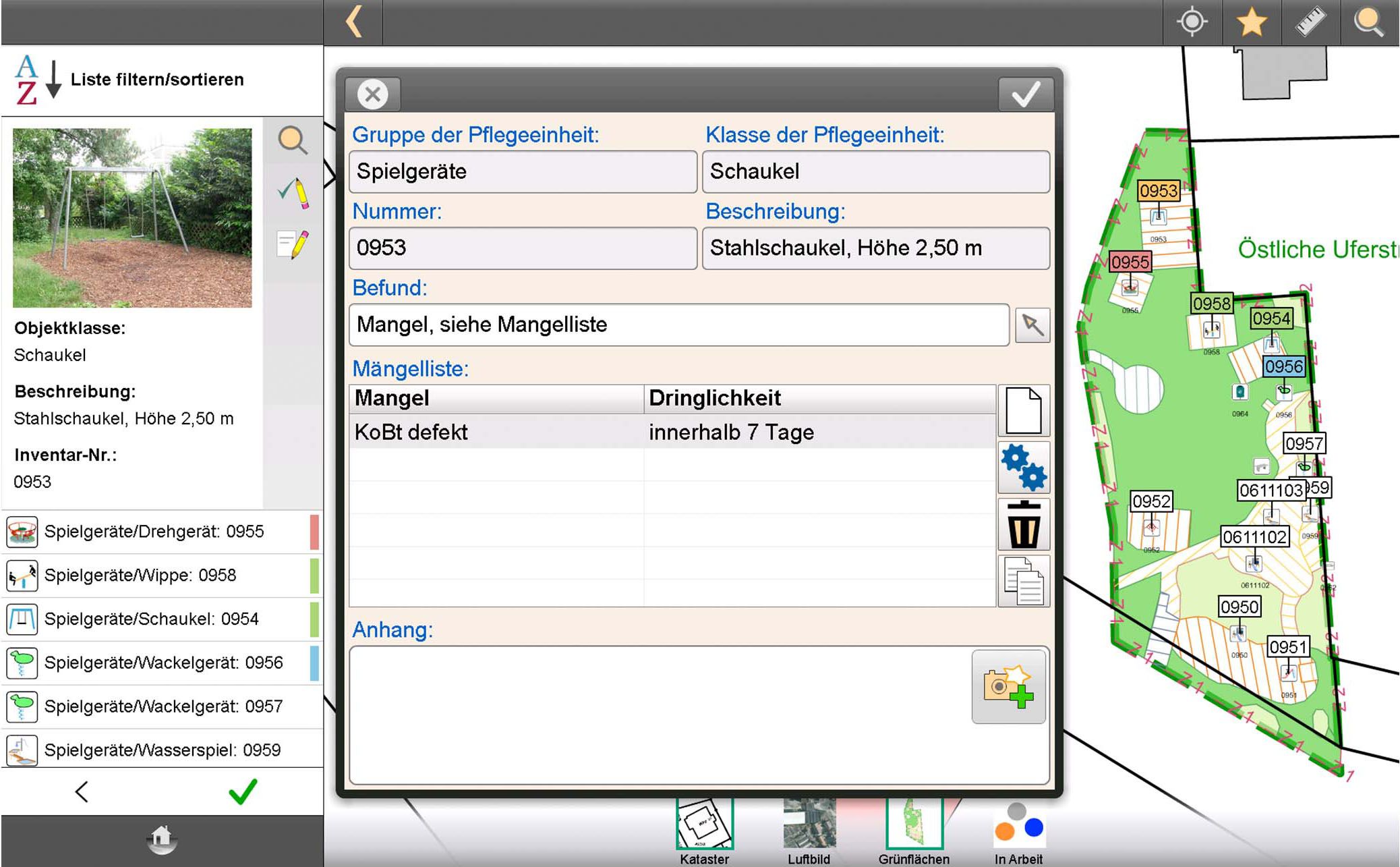1400x867 pixels.
Task: Edit defect using blue gears icon
Action: click(x=1023, y=467)
